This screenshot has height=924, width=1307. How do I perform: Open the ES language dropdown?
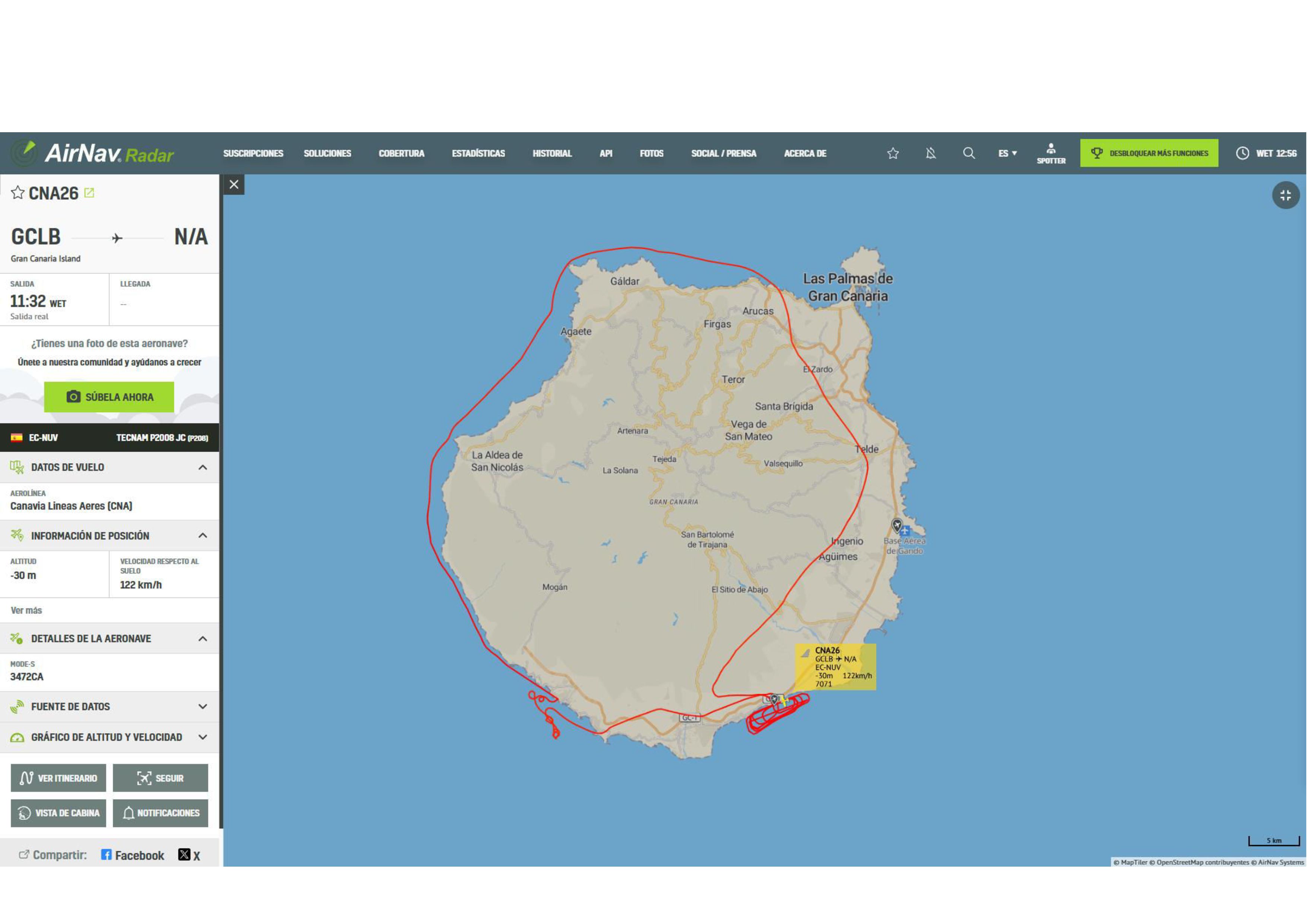(1007, 153)
